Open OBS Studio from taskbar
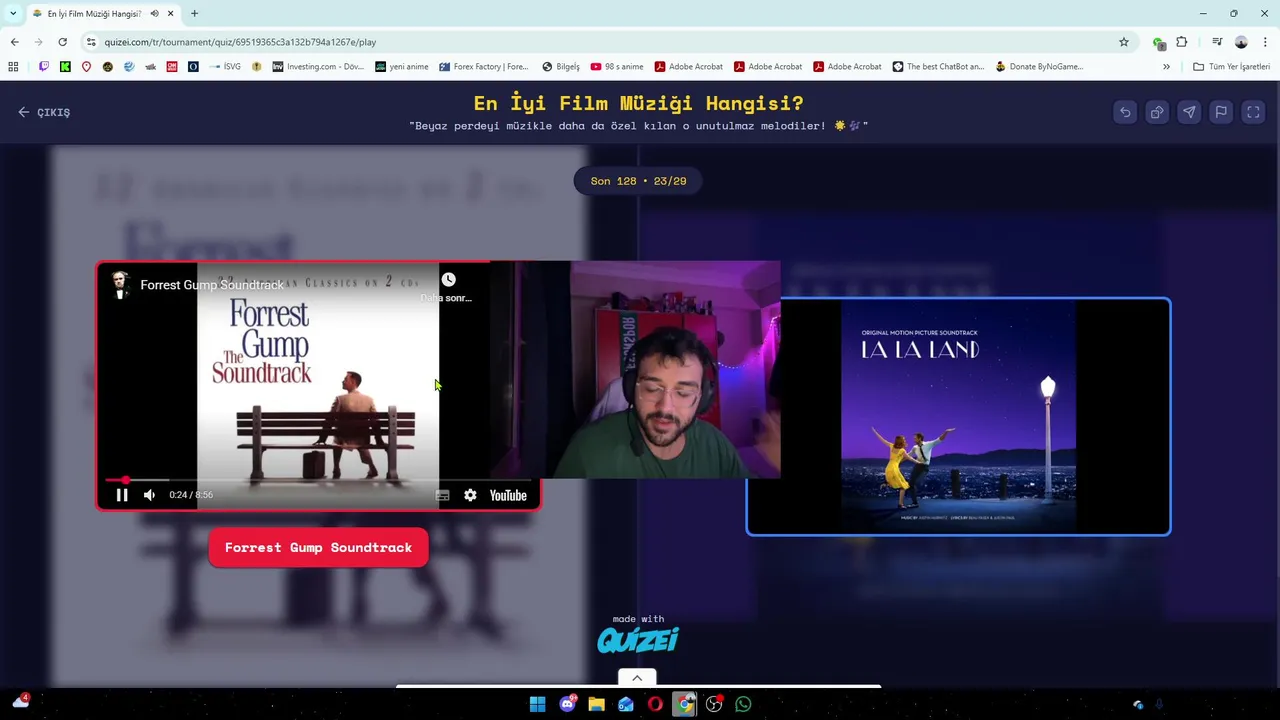The height and width of the screenshot is (720, 1280). 714,704
